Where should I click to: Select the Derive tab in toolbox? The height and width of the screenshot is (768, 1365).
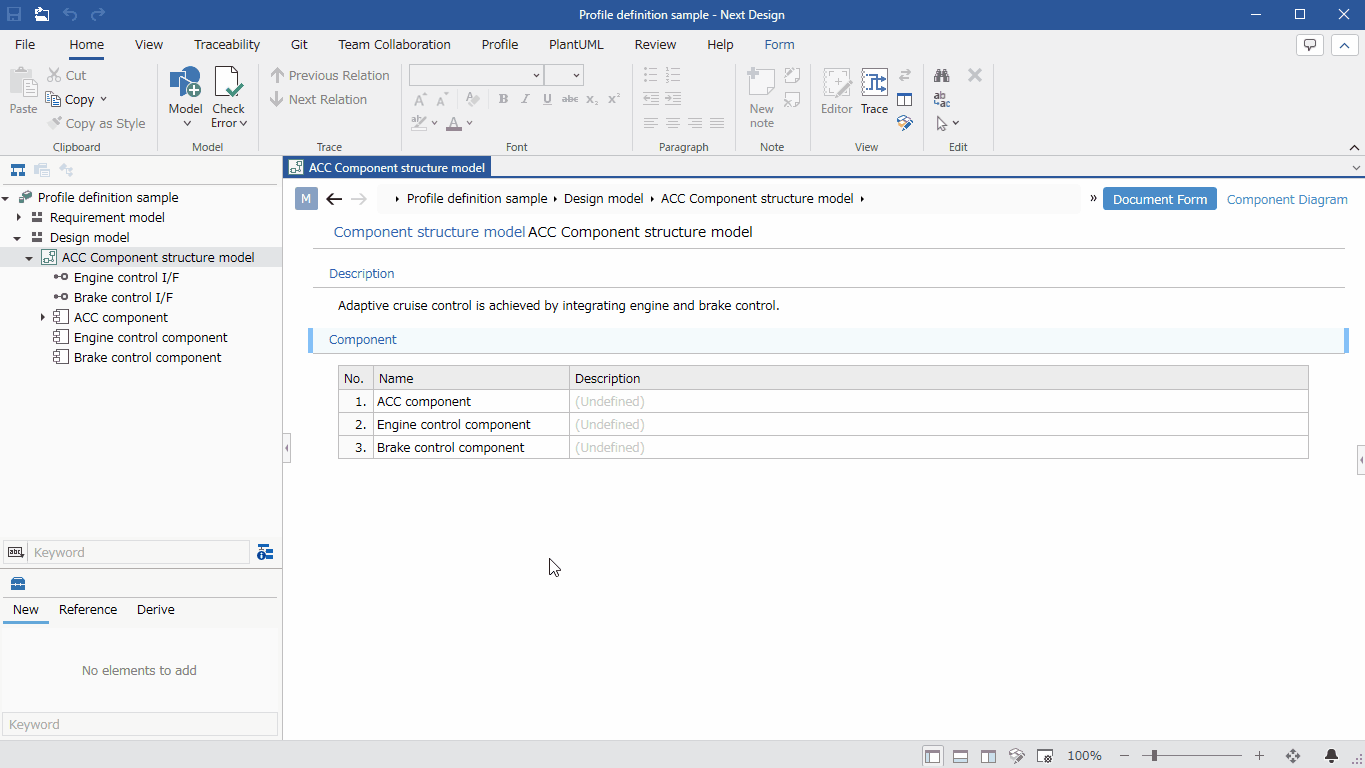156,609
